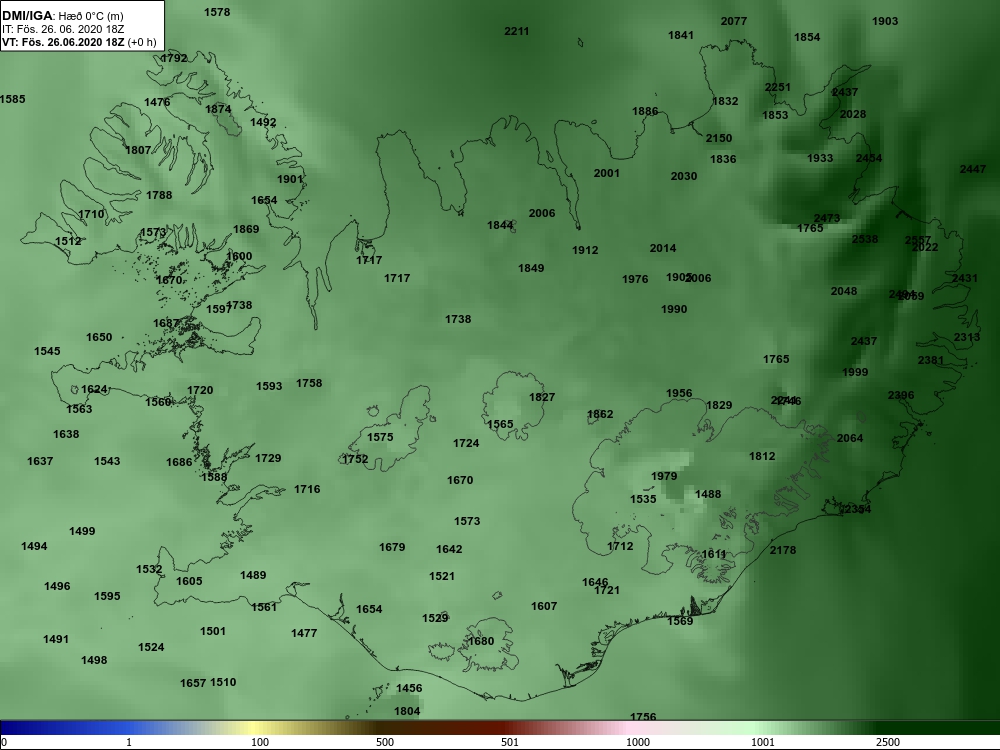This screenshot has height=750, width=1000.
Task: Click the 1956 value label
Action: click(x=679, y=393)
